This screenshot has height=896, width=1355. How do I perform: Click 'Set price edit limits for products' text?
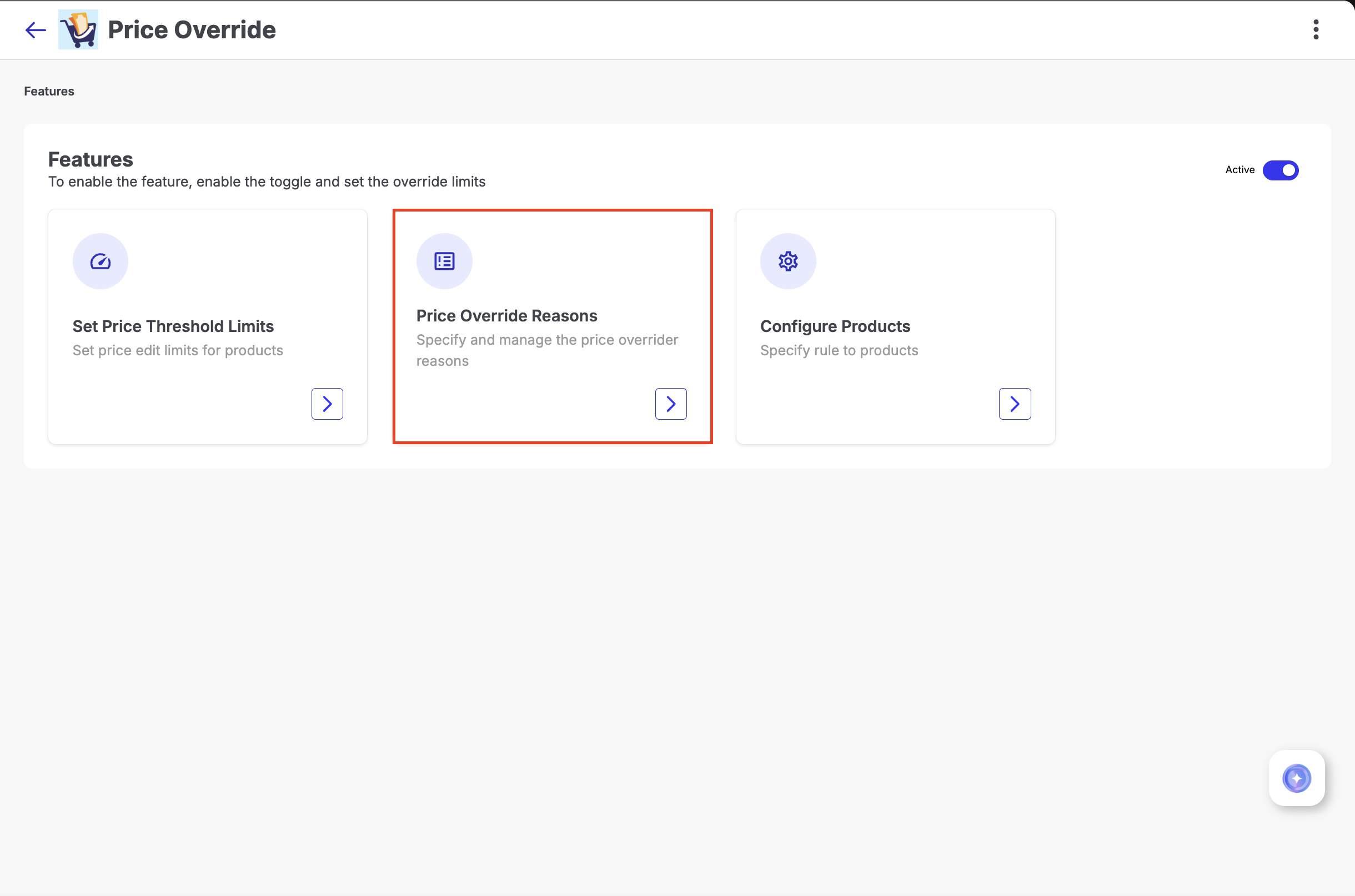click(x=178, y=350)
